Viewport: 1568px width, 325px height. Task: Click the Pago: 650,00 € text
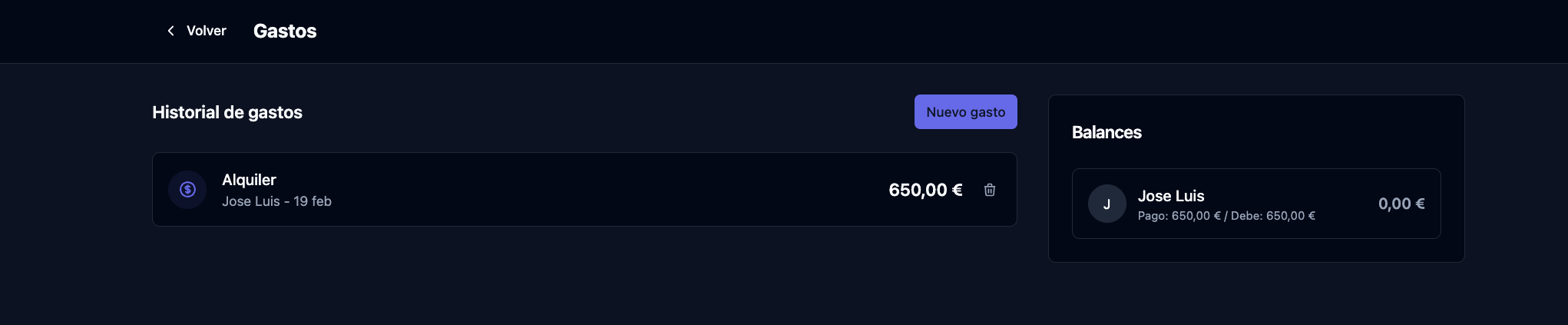click(x=1179, y=216)
